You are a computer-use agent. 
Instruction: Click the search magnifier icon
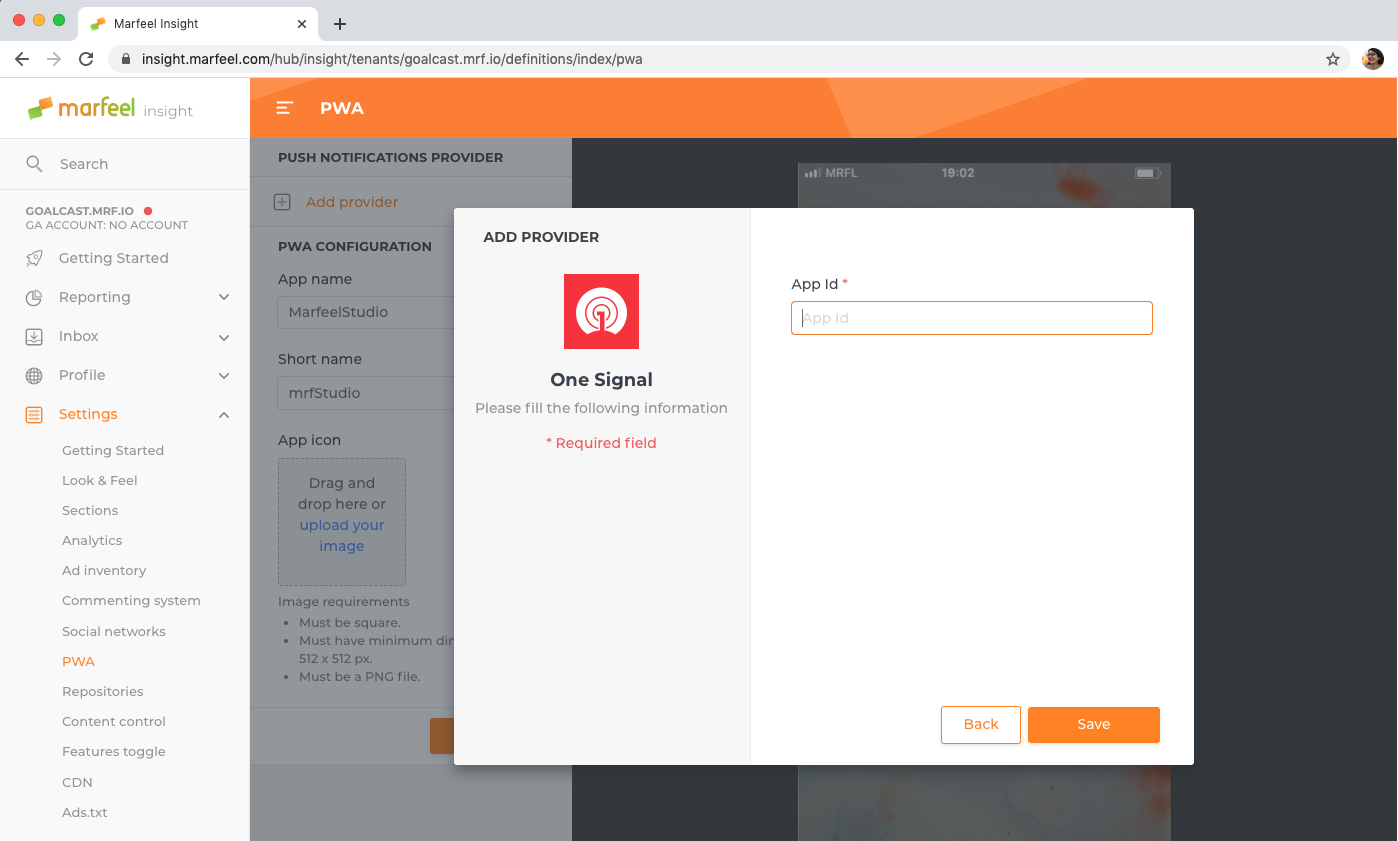pos(34,164)
